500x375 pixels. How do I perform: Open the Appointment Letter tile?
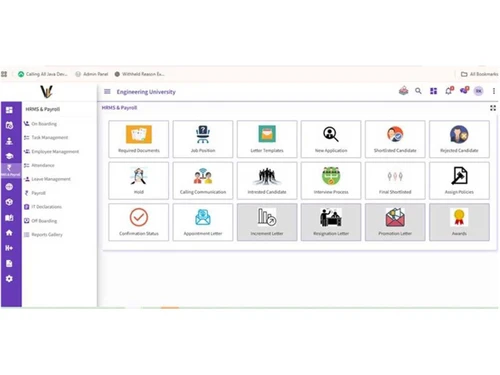coord(203,222)
